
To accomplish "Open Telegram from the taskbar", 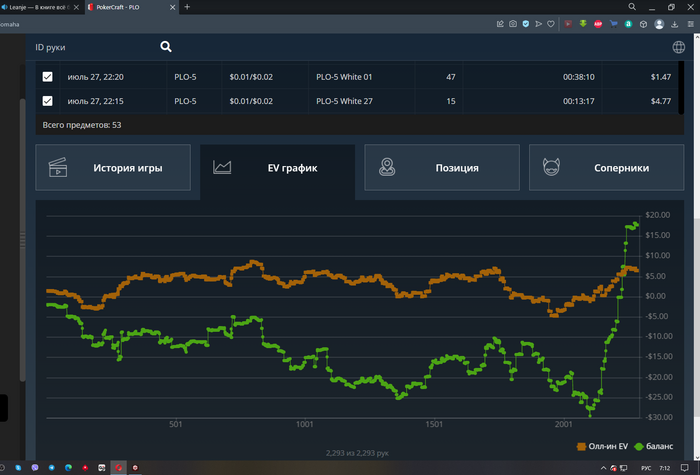I will [x=51, y=467].
